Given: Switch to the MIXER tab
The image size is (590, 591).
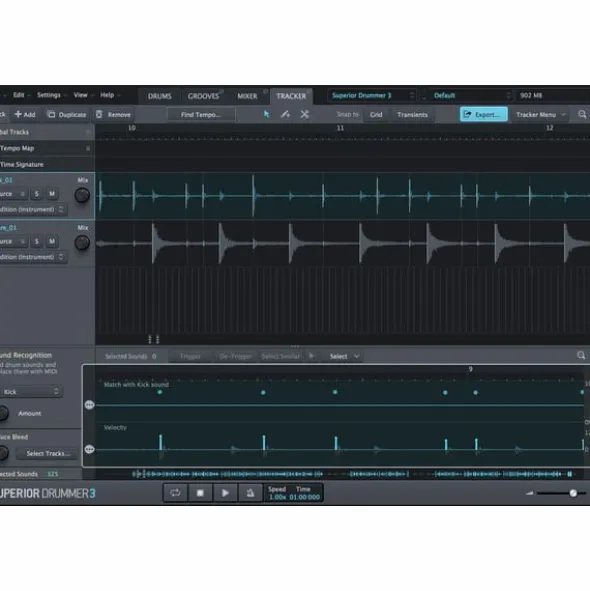Looking at the screenshot, I should tap(247, 96).
